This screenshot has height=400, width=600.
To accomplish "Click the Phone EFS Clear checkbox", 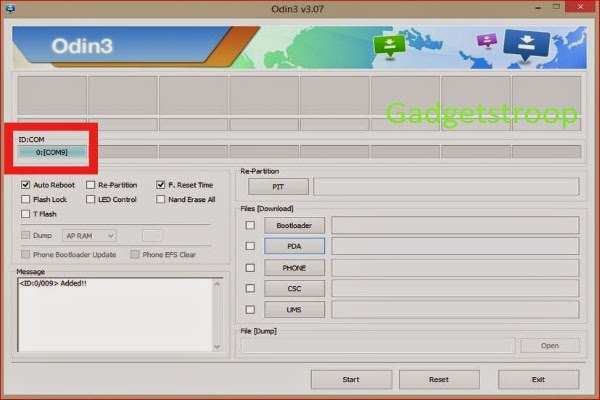I will click(135, 255).
